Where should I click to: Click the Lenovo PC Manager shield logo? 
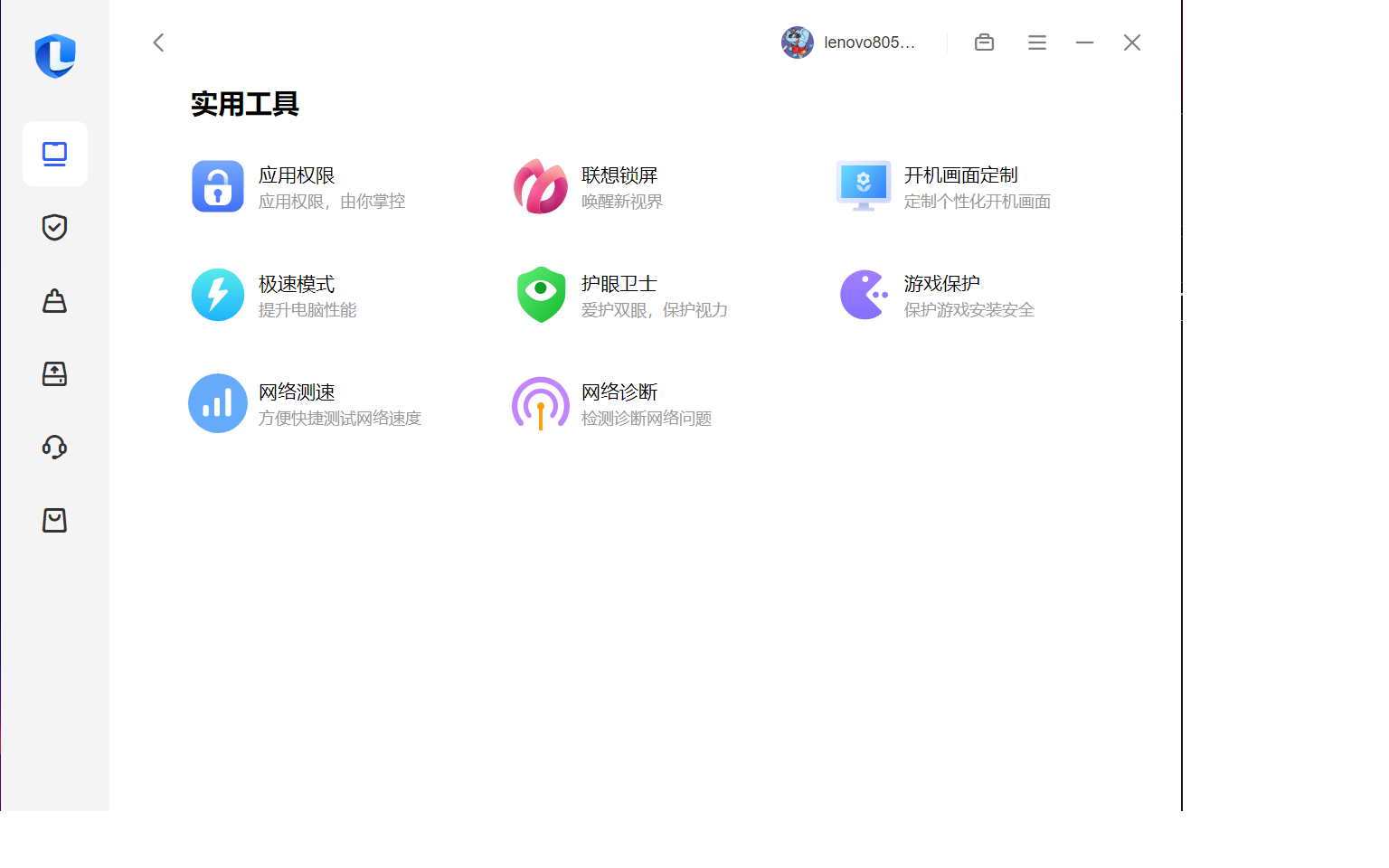click(x=55, y=56)
